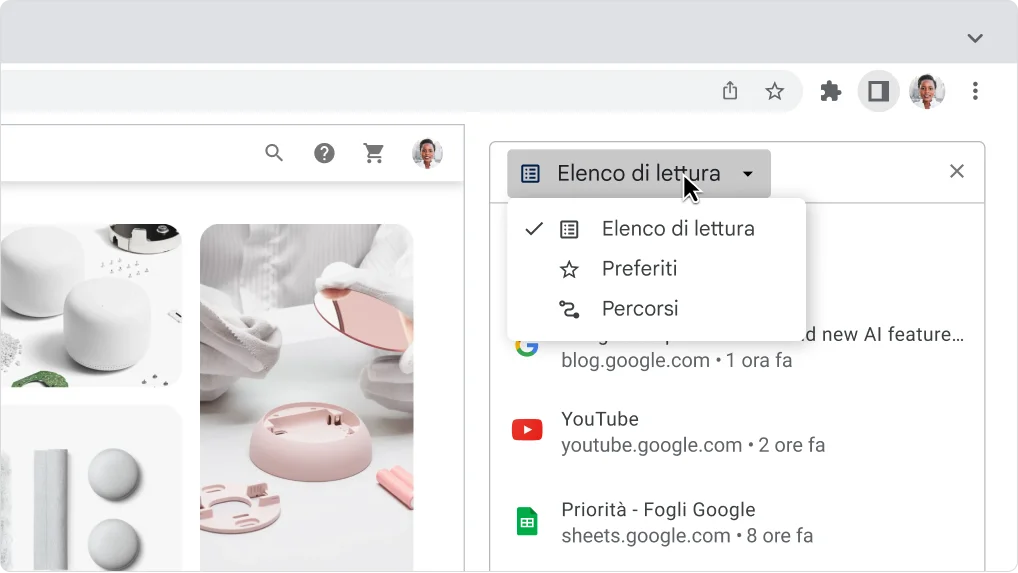Open the help question mark icon

click(324, 153)
